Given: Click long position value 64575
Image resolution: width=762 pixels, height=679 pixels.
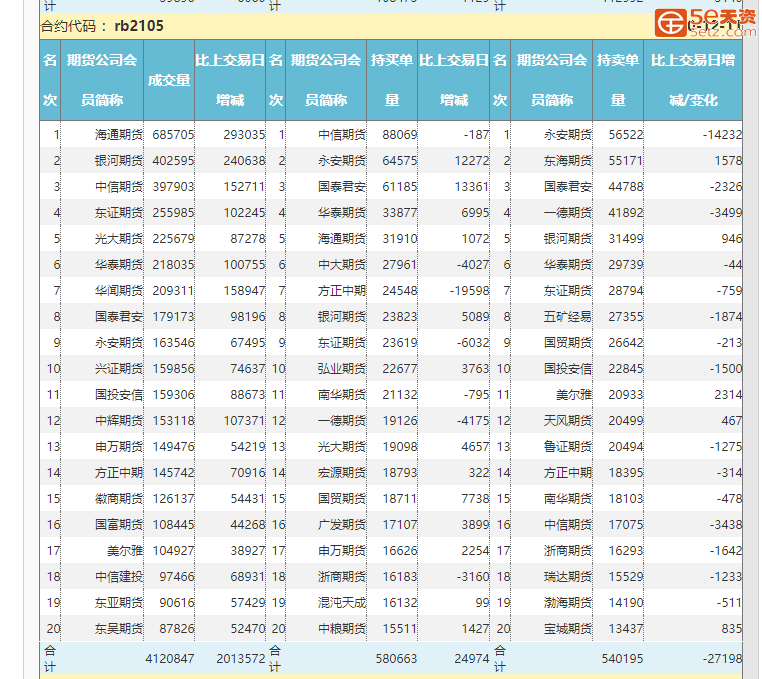Looking at the screenshot, I should tap(399, 161).
